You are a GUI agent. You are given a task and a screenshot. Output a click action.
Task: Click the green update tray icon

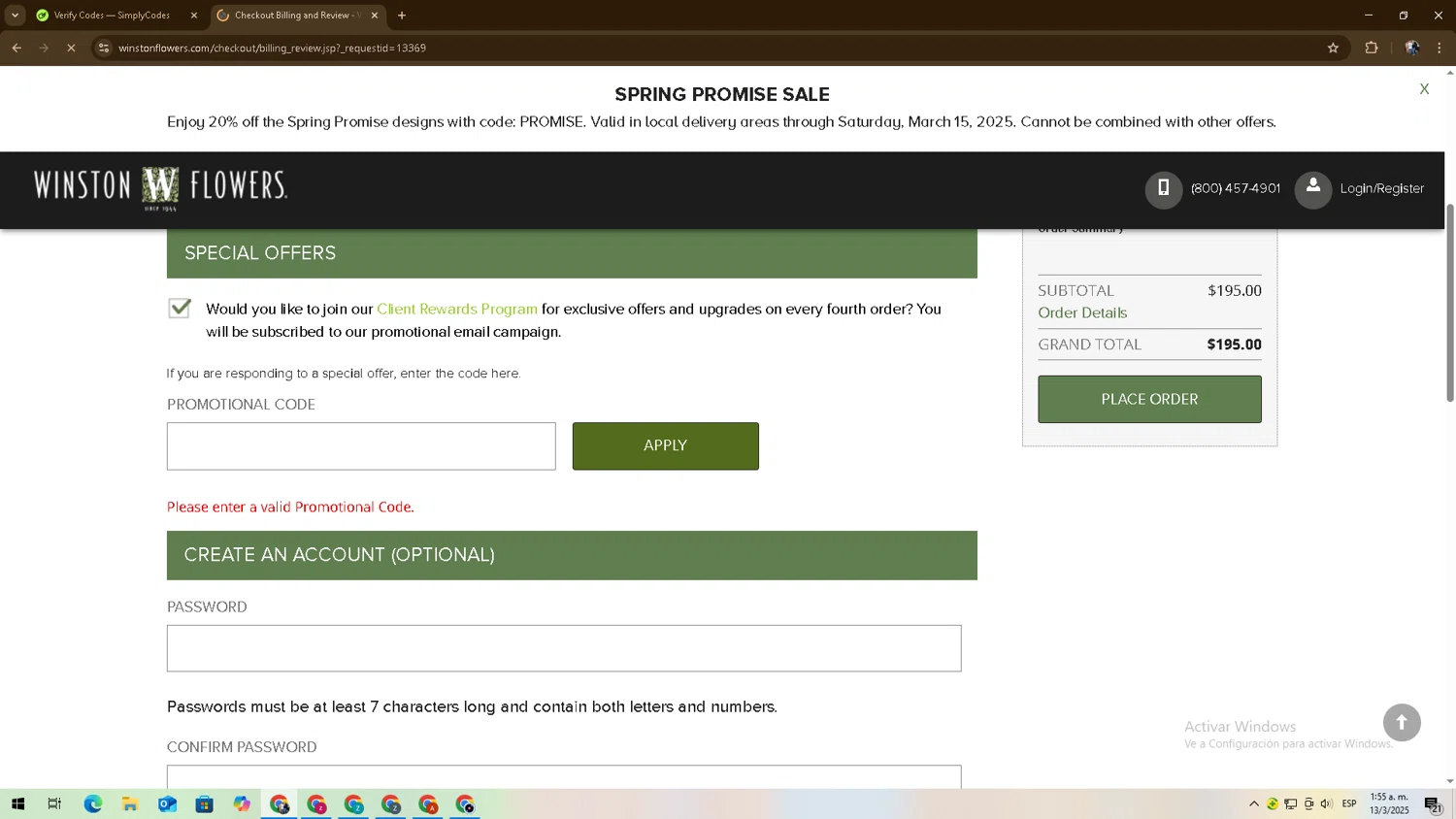[x=1272, y=803]
